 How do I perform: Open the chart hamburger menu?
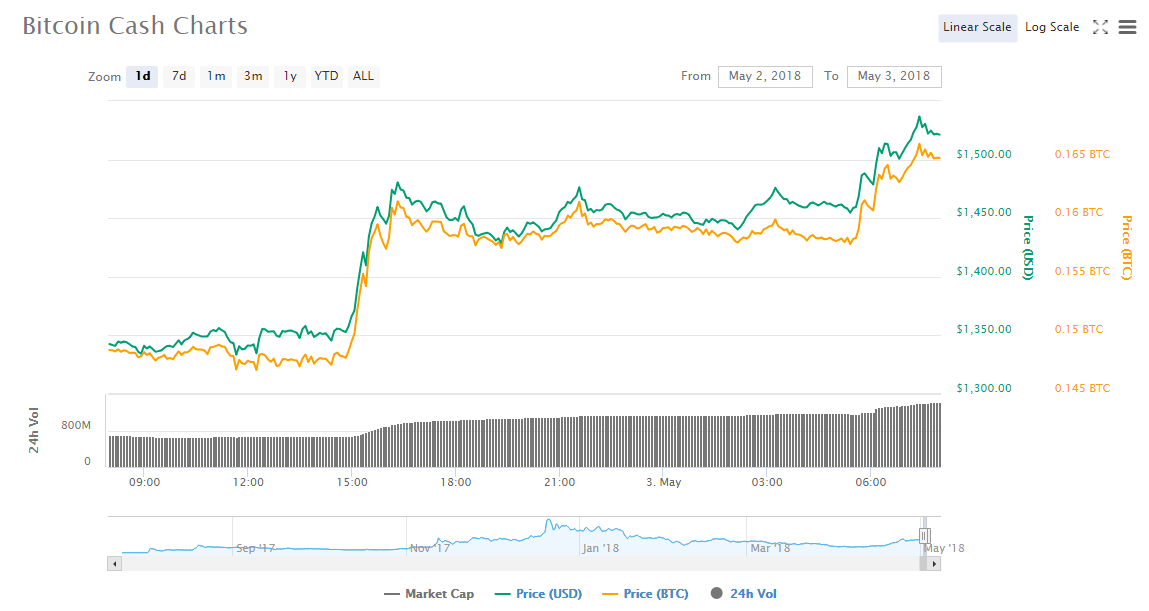coord(1127,28)
